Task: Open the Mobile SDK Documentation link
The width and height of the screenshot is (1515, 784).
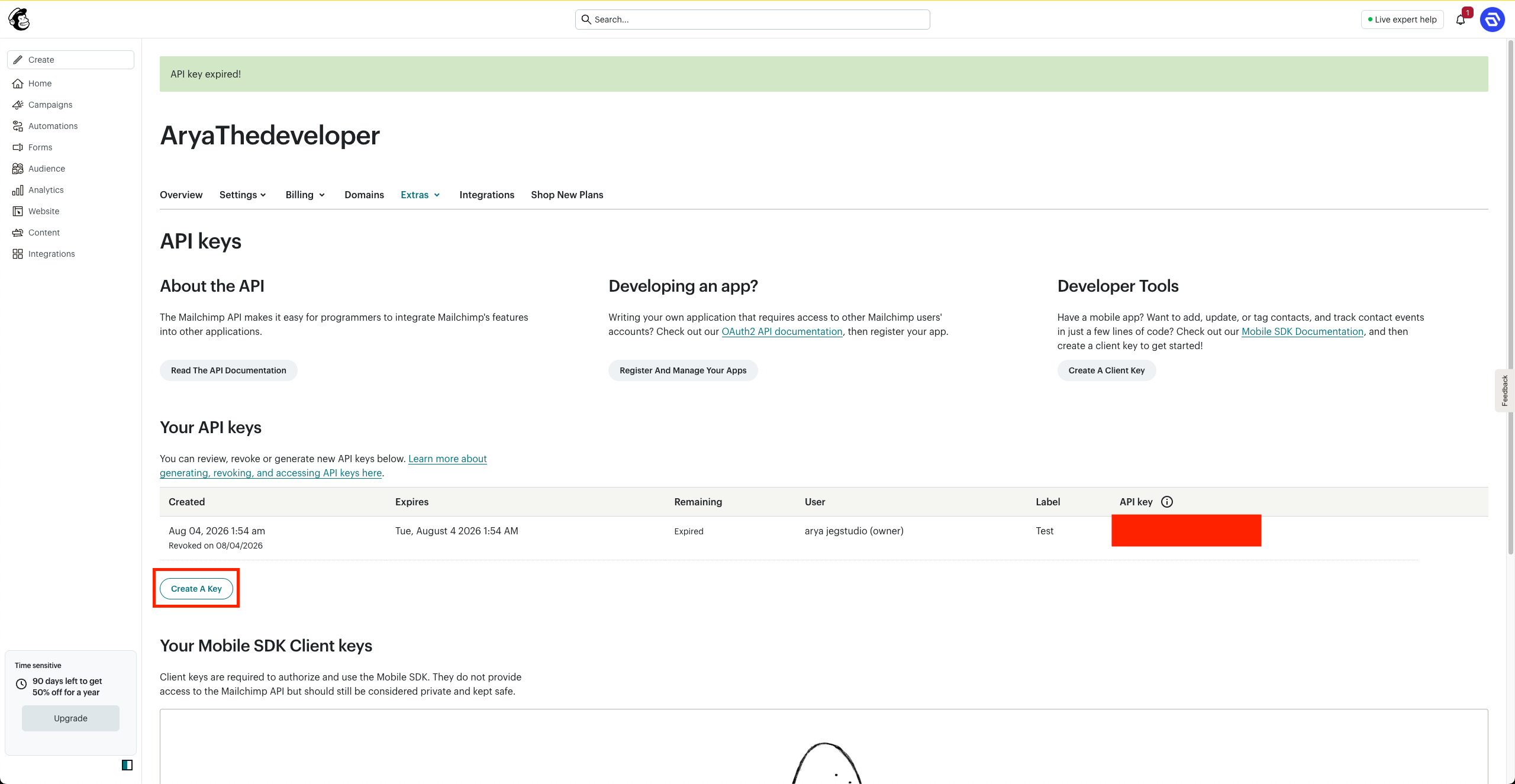Action: (x=1303, y=331)
